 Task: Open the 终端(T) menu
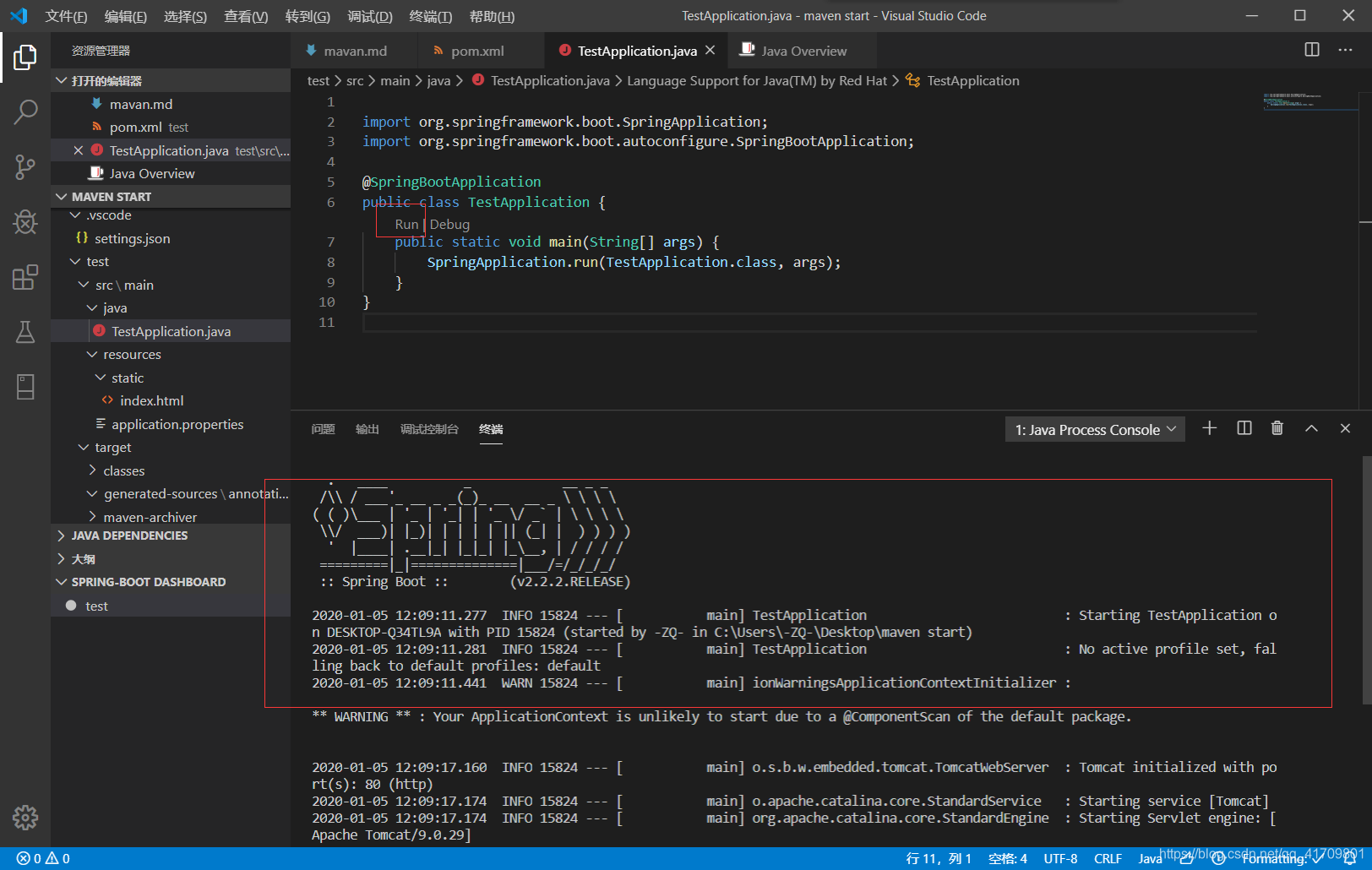pos(431,16)
